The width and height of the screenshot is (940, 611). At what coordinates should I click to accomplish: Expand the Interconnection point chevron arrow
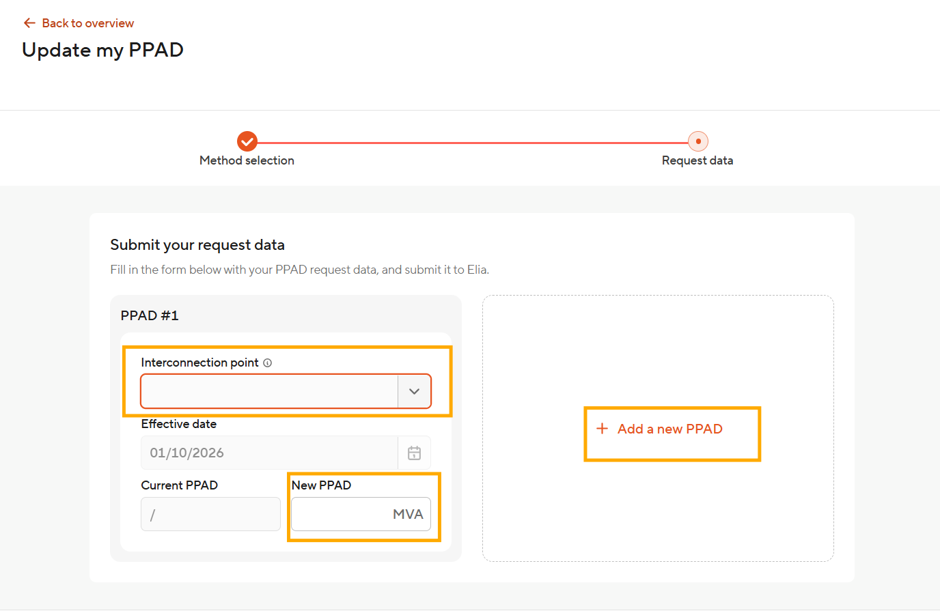pyautogui.click(x=414, y=392)
